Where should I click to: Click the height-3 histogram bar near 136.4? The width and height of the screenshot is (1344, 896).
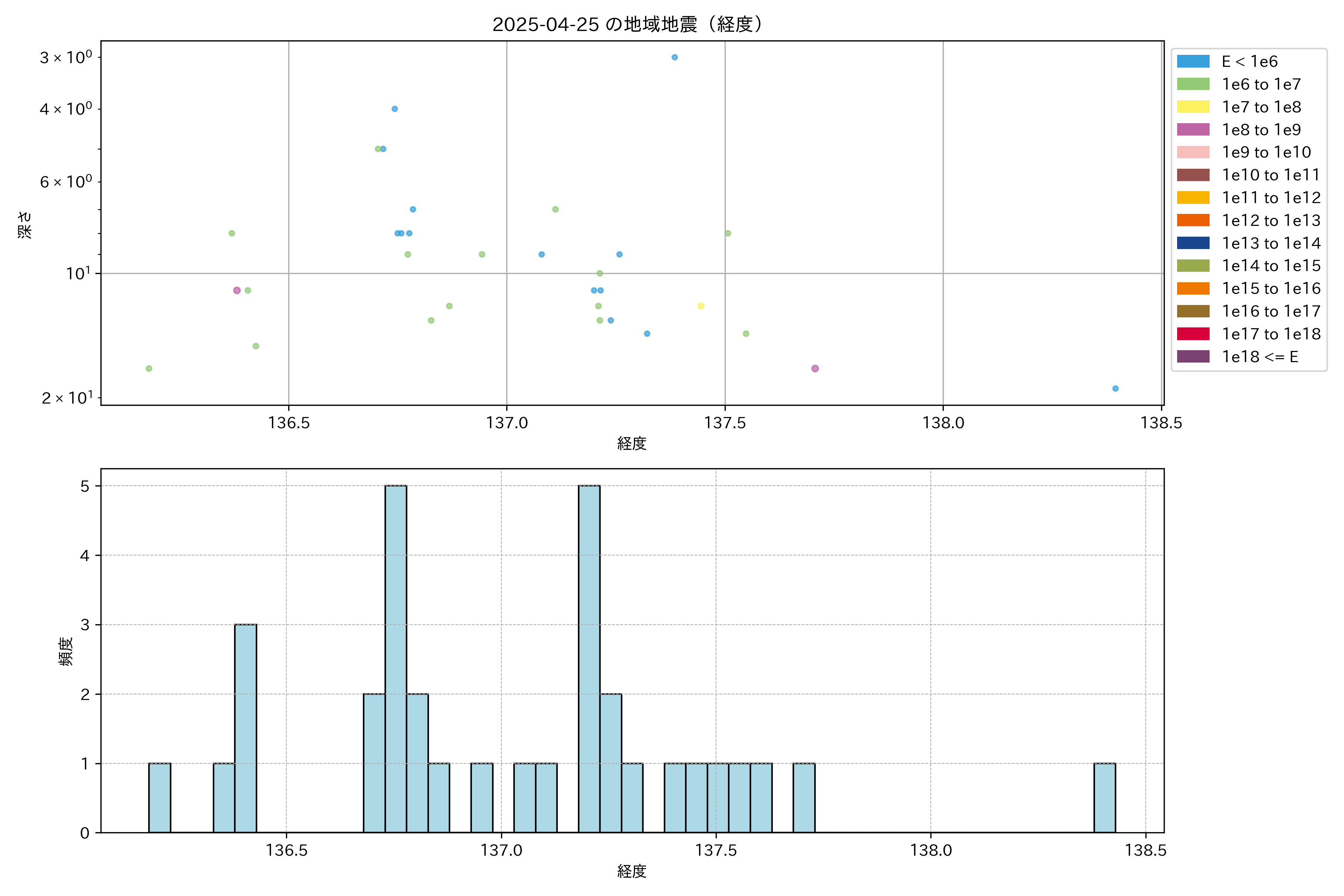point(246,729)
